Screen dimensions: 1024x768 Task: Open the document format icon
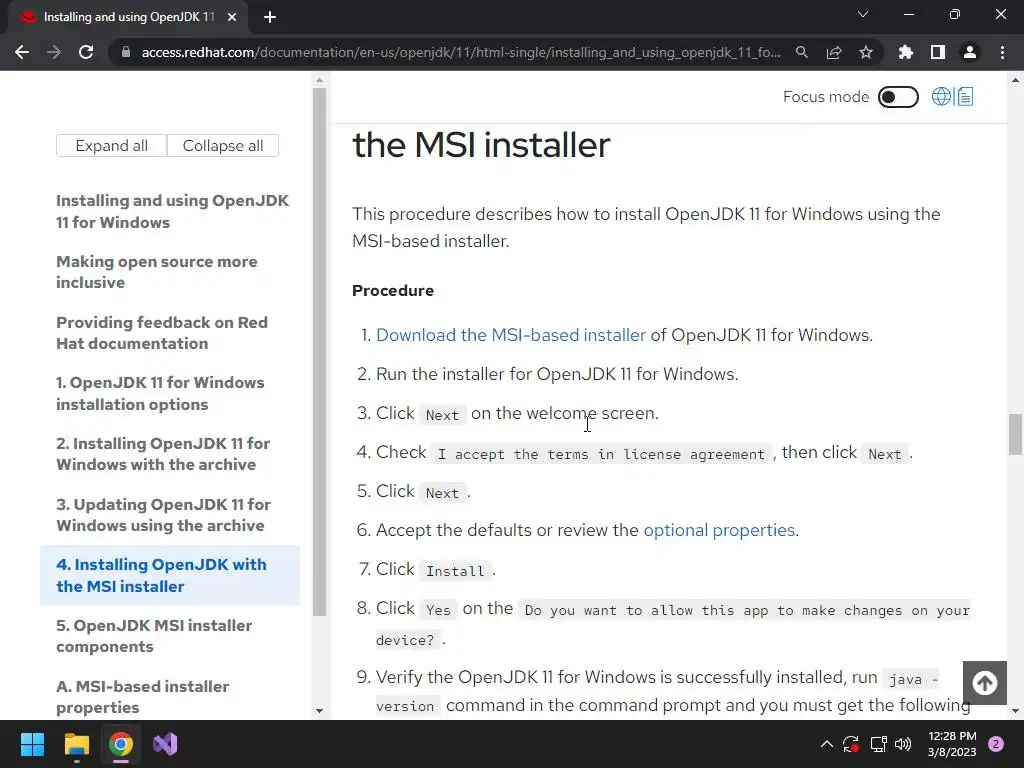click(x=965, y=97)
